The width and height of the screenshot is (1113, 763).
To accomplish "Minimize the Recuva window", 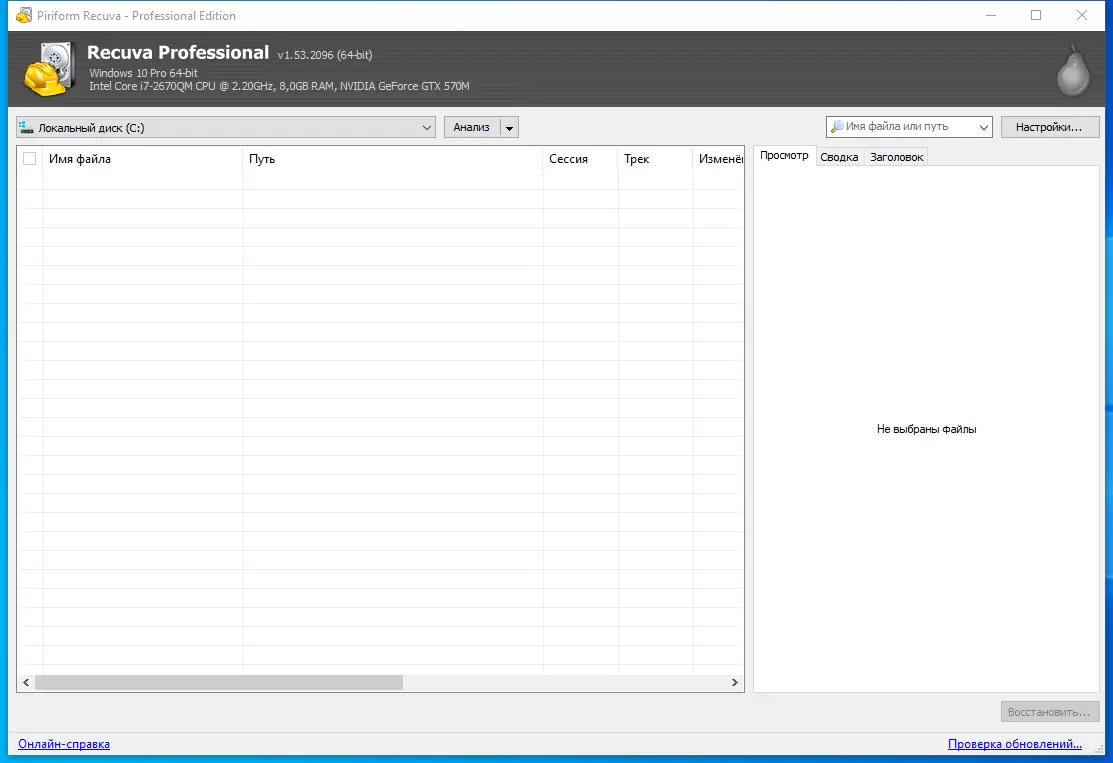I will (991, 15).
